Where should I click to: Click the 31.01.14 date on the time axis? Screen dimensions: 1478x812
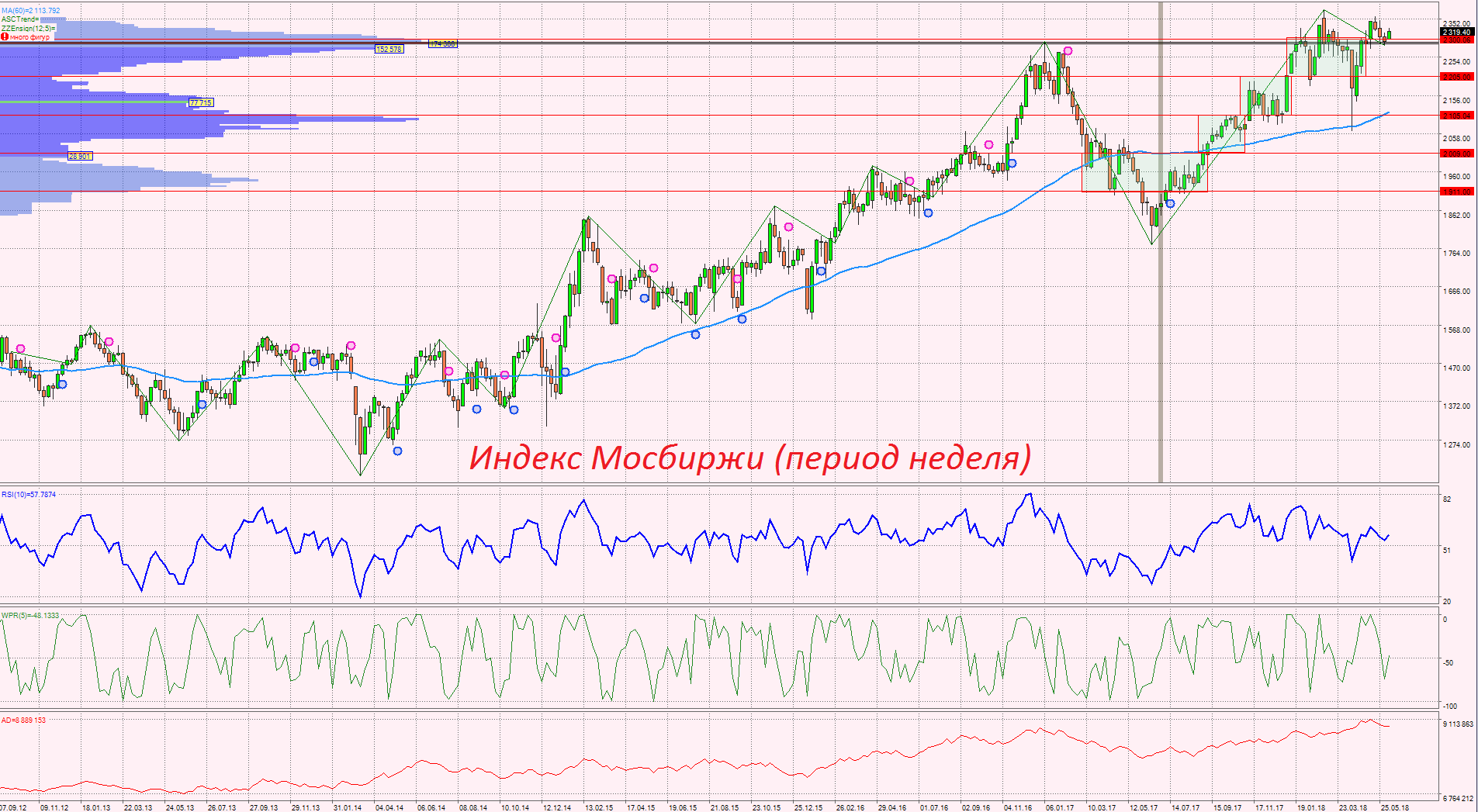[348, 807]
